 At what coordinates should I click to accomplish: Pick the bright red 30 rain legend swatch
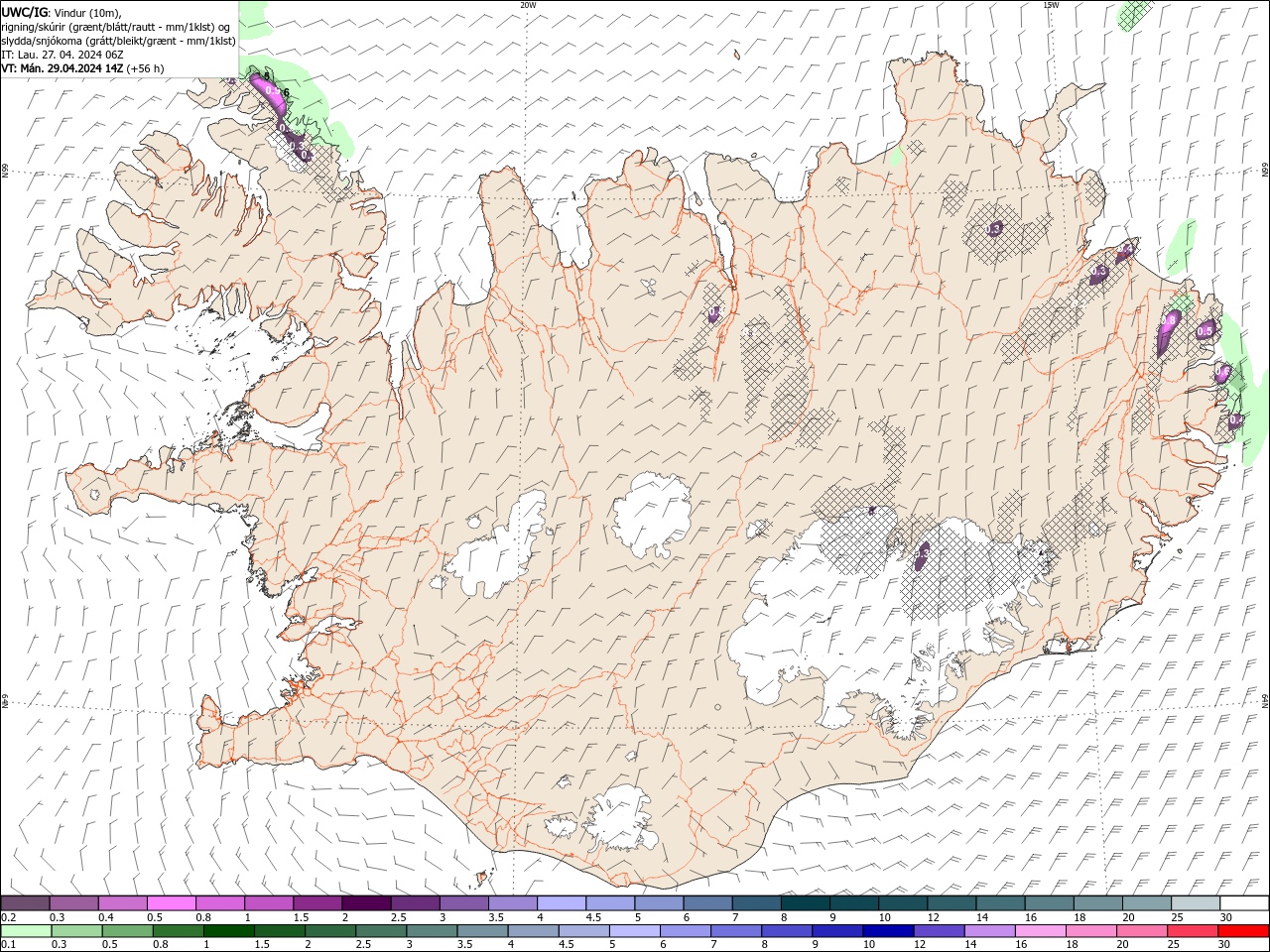click(x=1243, y=931)
